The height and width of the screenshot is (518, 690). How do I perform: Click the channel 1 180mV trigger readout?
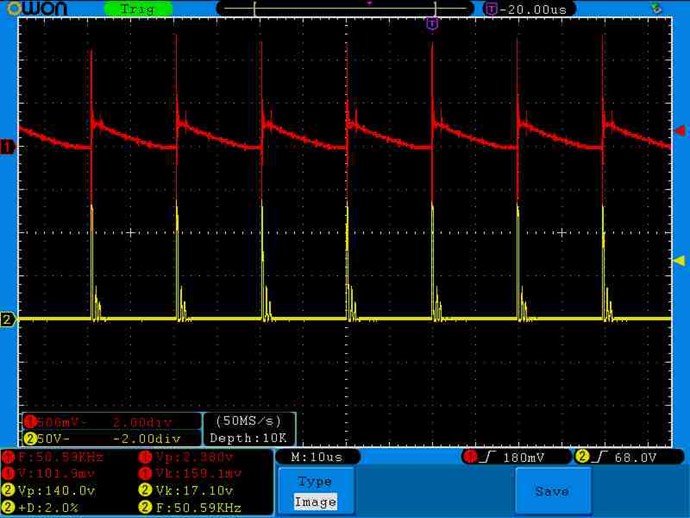point(516,457)
